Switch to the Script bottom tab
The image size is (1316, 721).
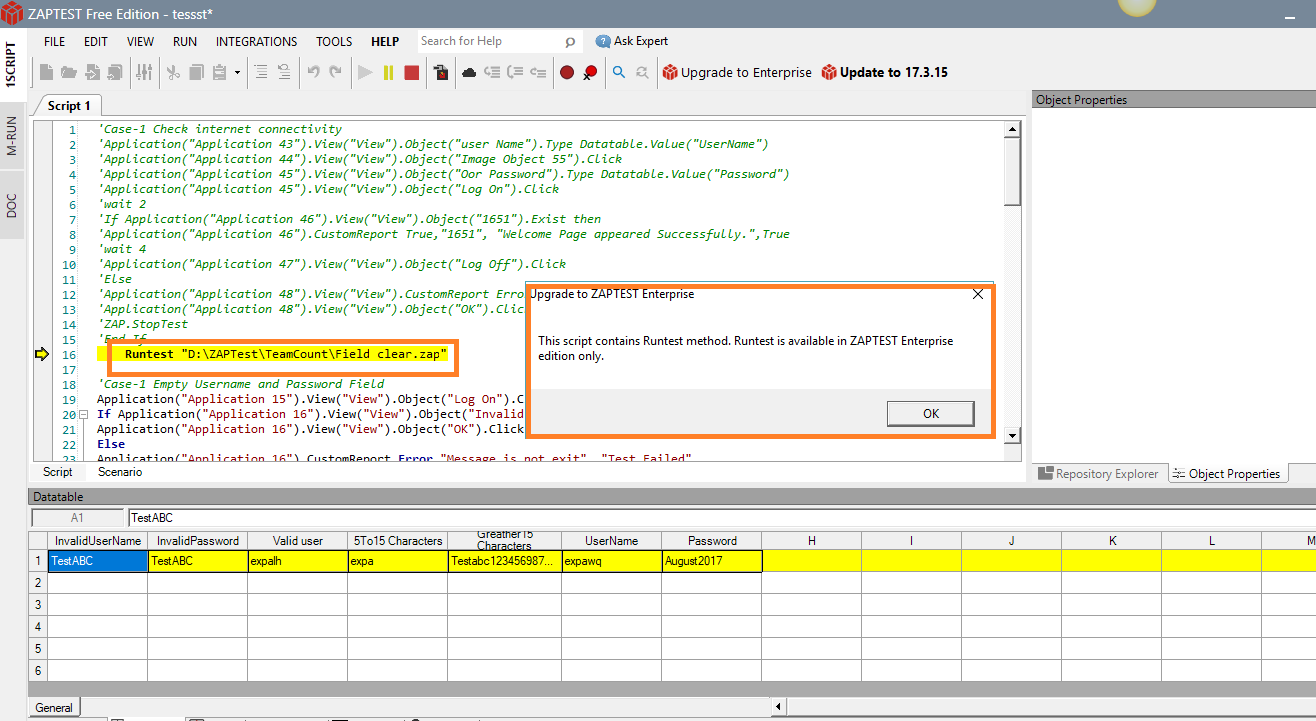(x=58, y=472)
